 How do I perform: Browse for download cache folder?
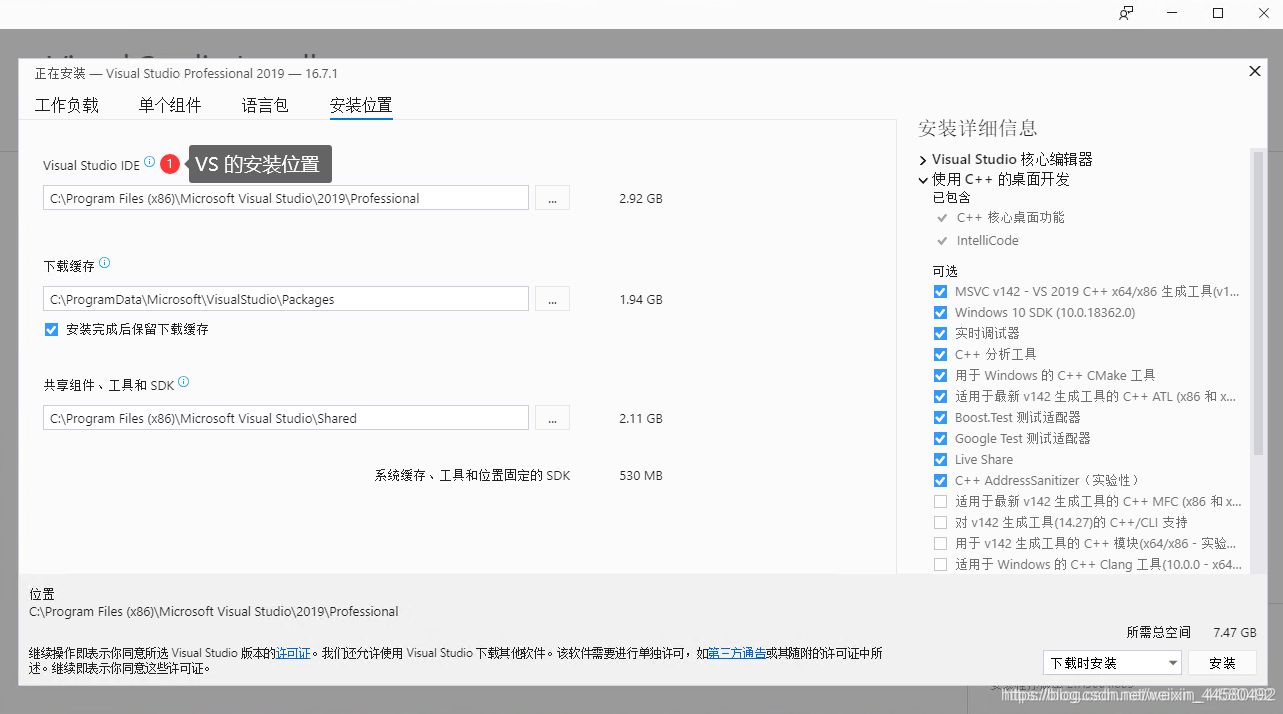[552, 299]
